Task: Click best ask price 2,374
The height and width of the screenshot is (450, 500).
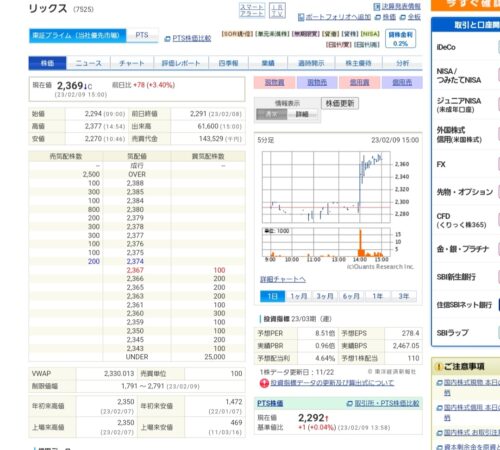Action: (x=135, y=261)
